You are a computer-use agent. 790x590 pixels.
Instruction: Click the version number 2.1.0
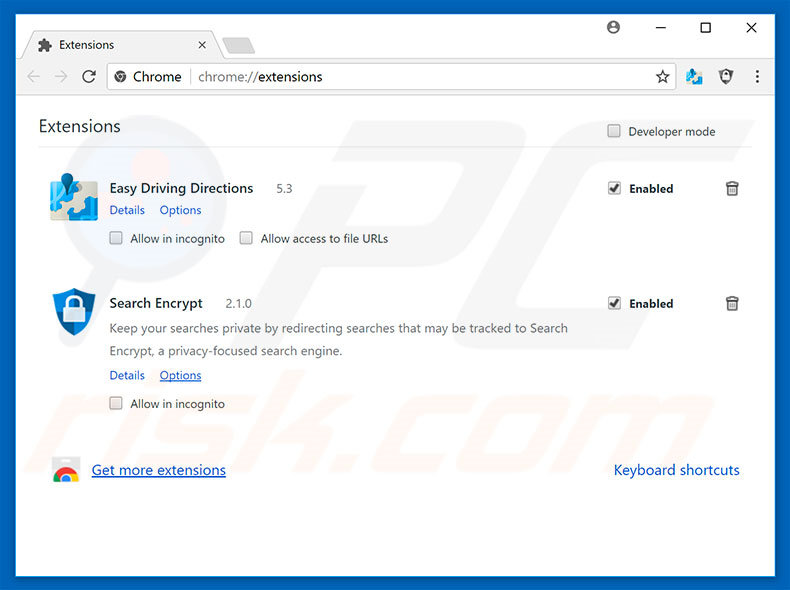pos(238,303)
